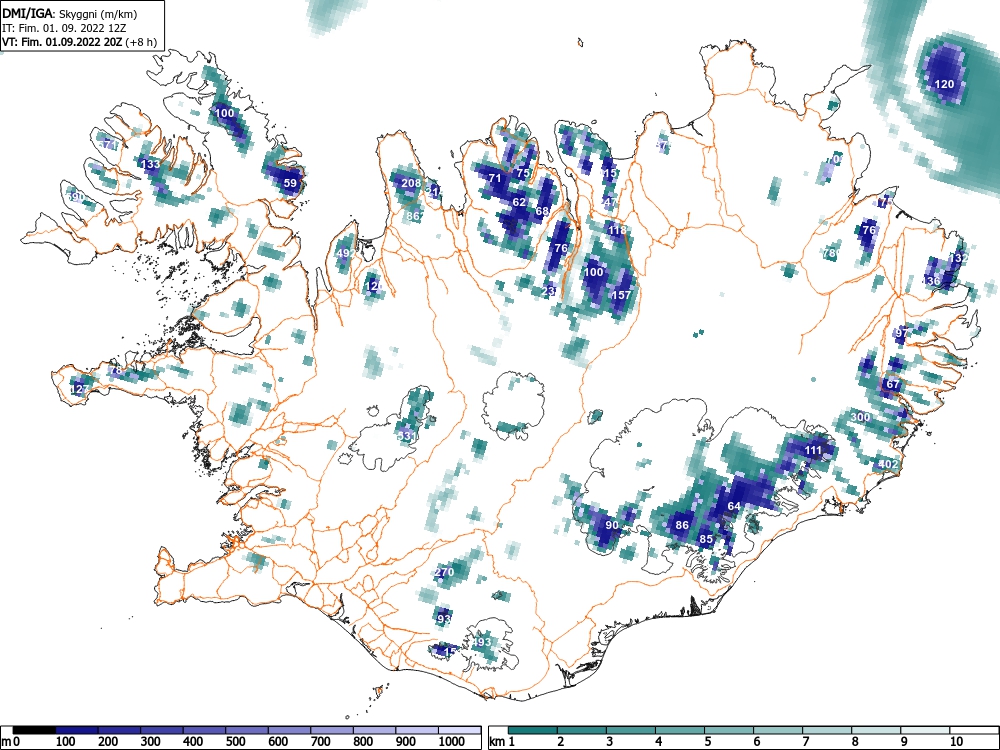Screen dimensions: 1000x750
Task: Click the darkest blue swatch between 100 and 200
Action: (x=77, y=730)
